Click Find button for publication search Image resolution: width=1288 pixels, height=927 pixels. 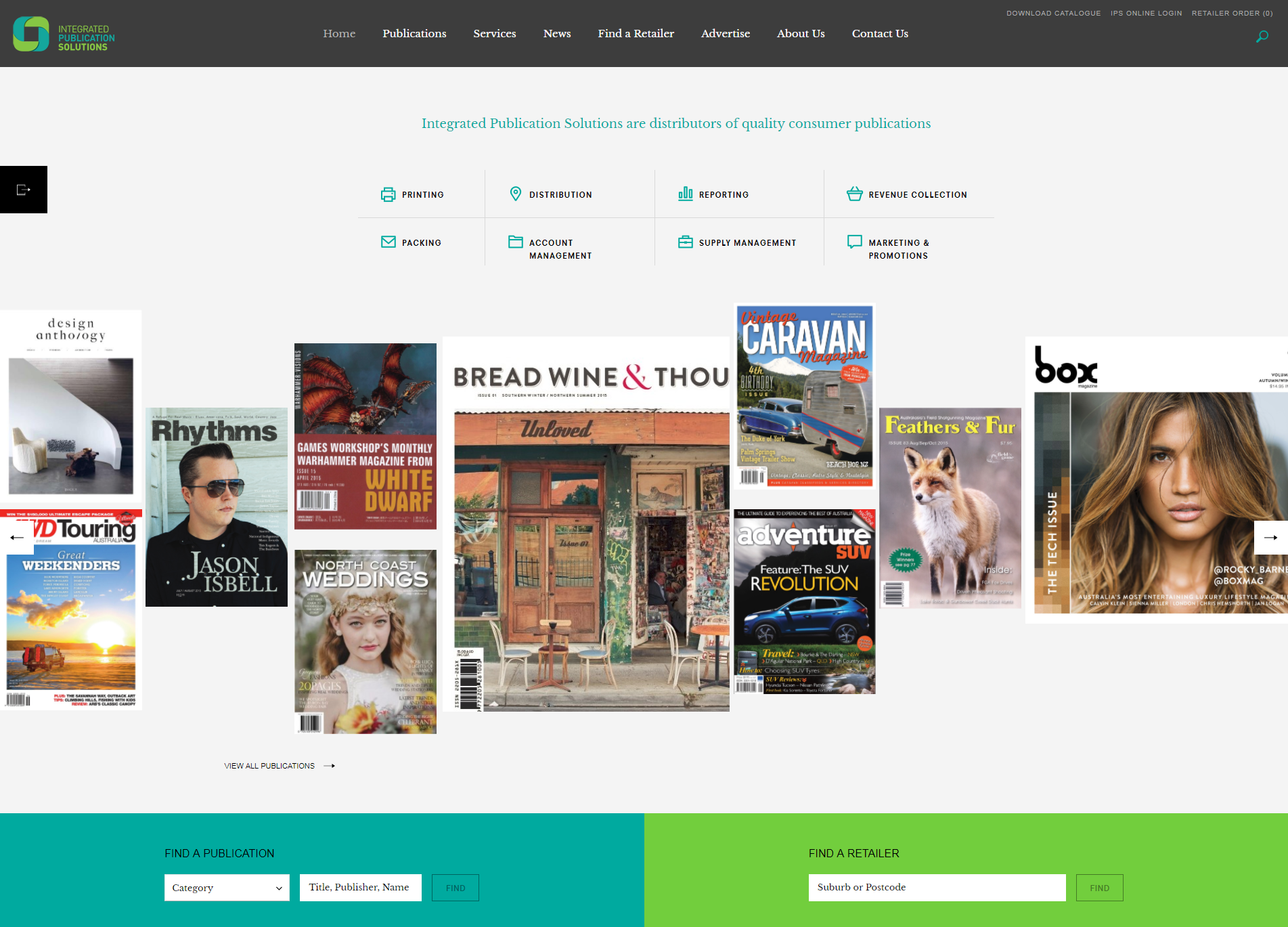click(456, 888)
